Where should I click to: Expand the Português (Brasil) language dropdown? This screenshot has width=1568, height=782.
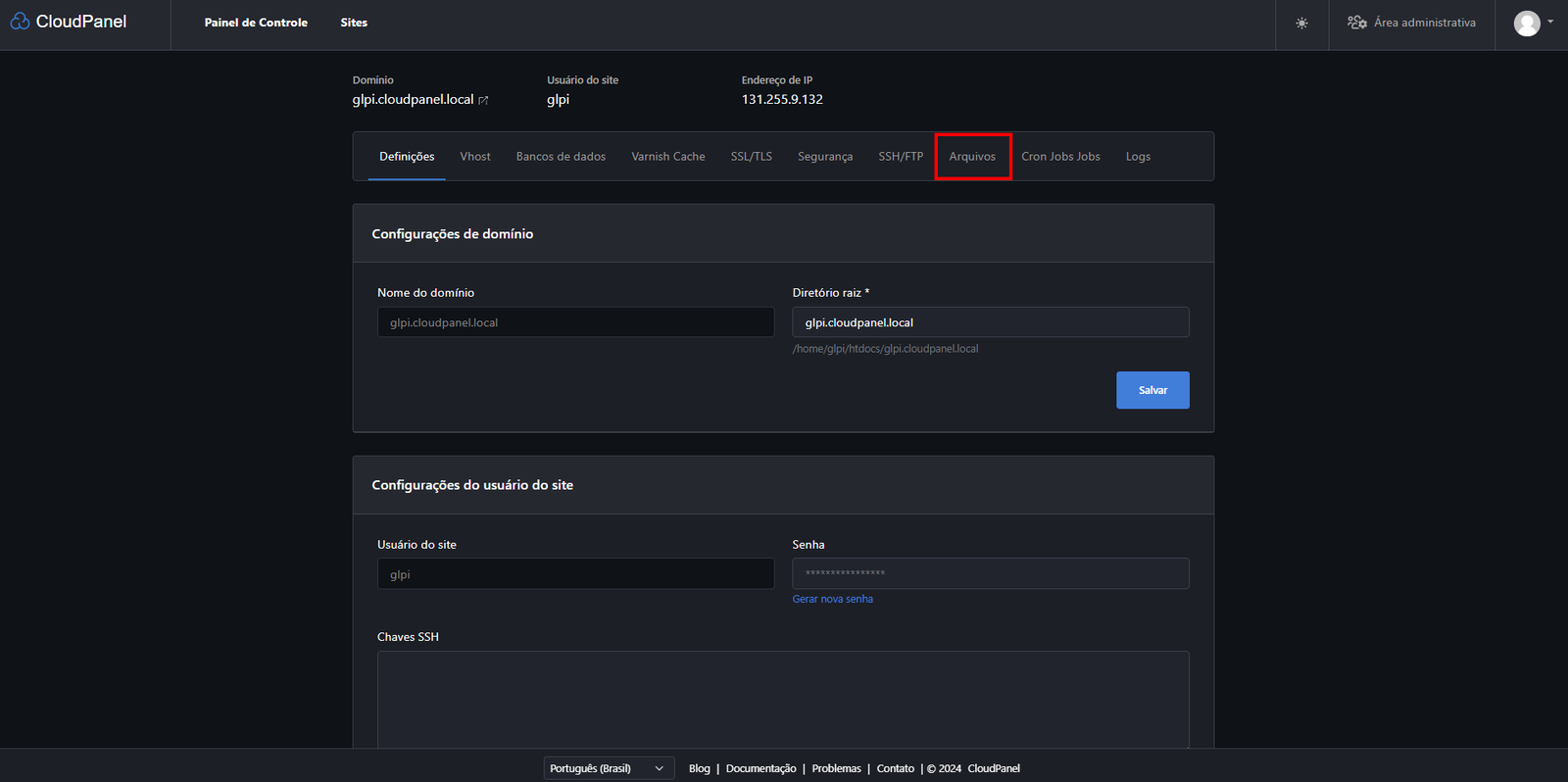point(609,768)
